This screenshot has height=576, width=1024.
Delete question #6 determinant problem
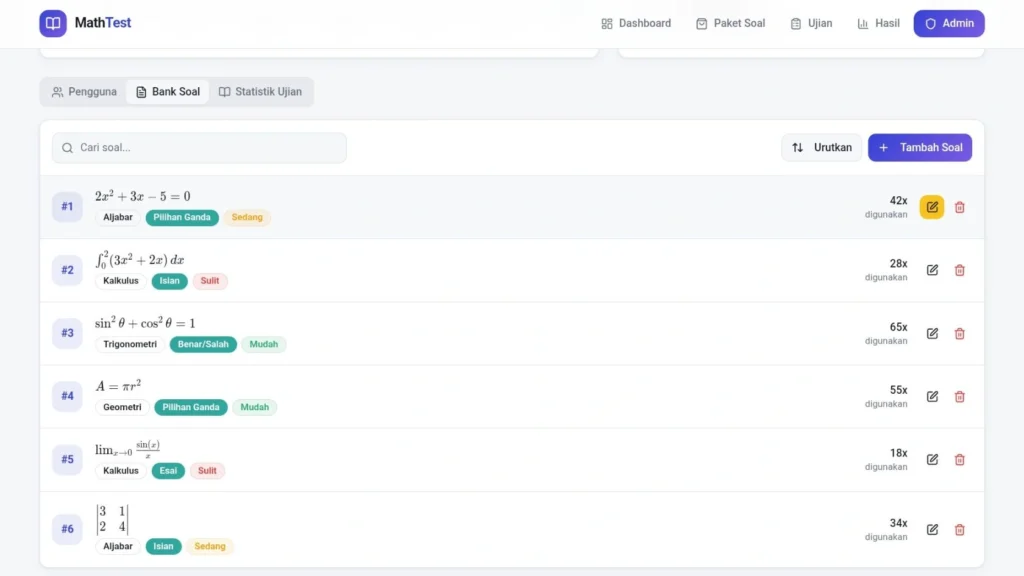click(x=959, y=529)
